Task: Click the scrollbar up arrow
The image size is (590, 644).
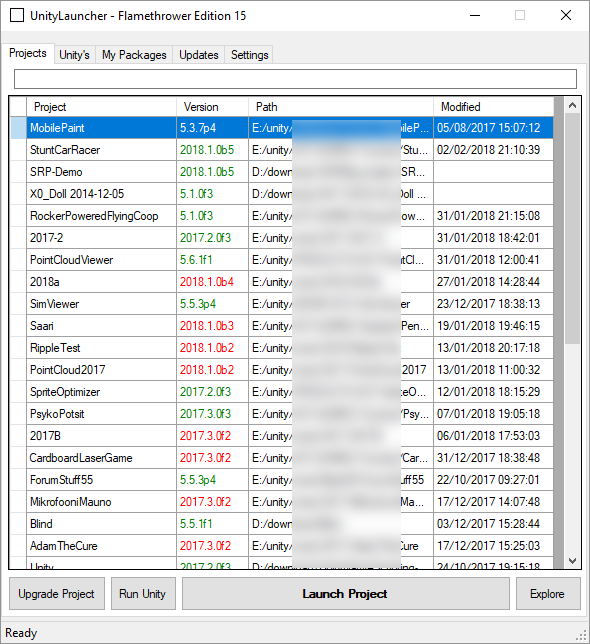Action: click(x=572, y=106)
